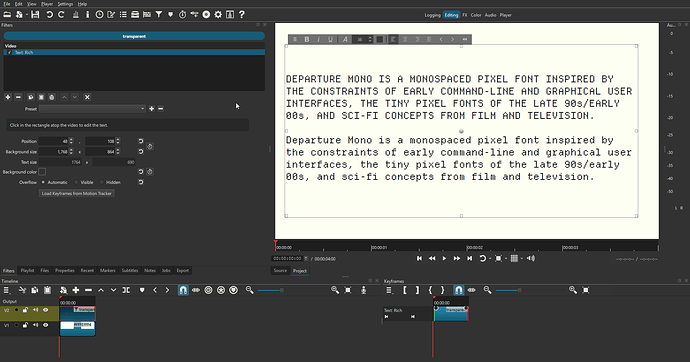Open timeline menu hamburger dropdown

pos(7,290)
